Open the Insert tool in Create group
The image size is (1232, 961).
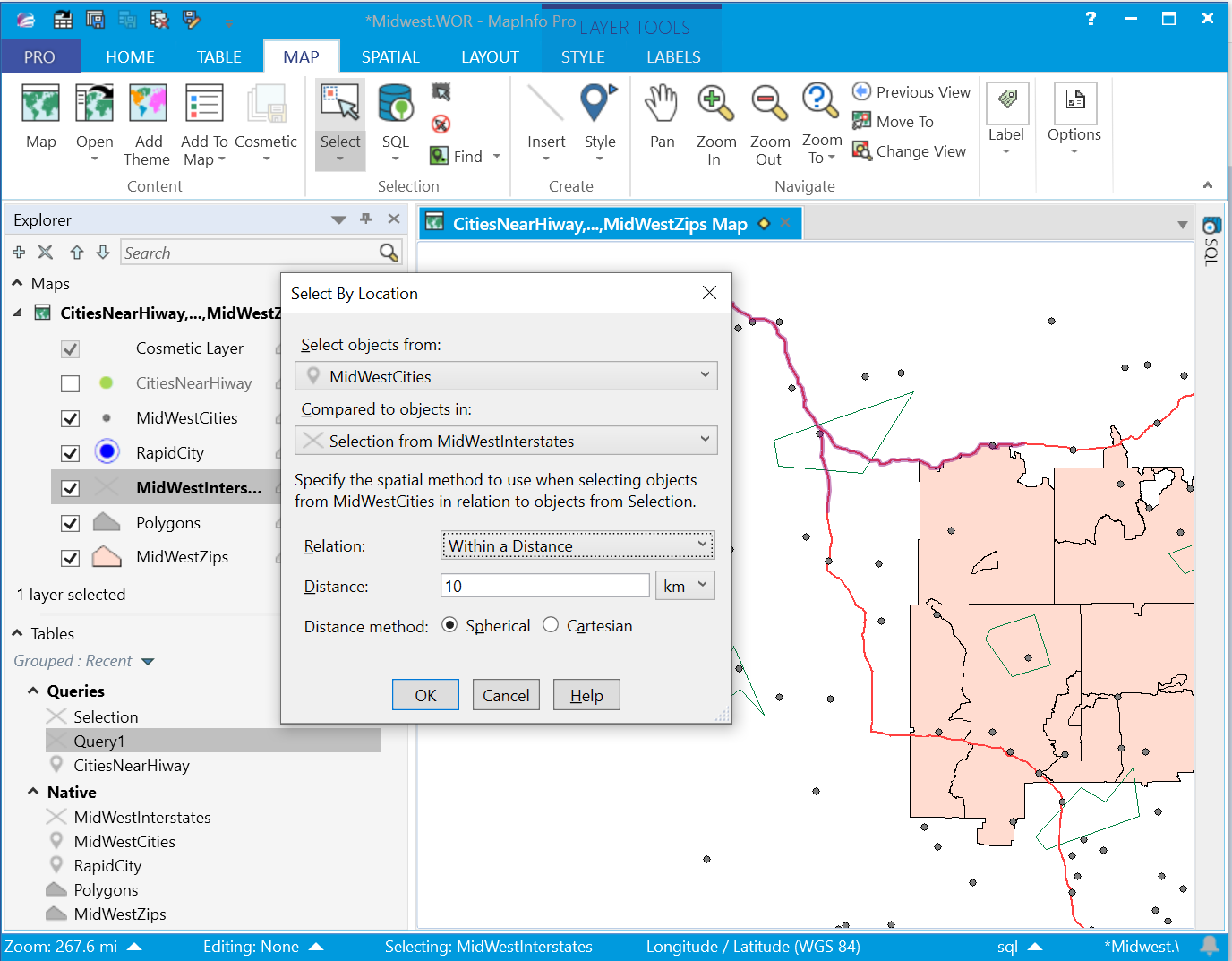(545, 104)
